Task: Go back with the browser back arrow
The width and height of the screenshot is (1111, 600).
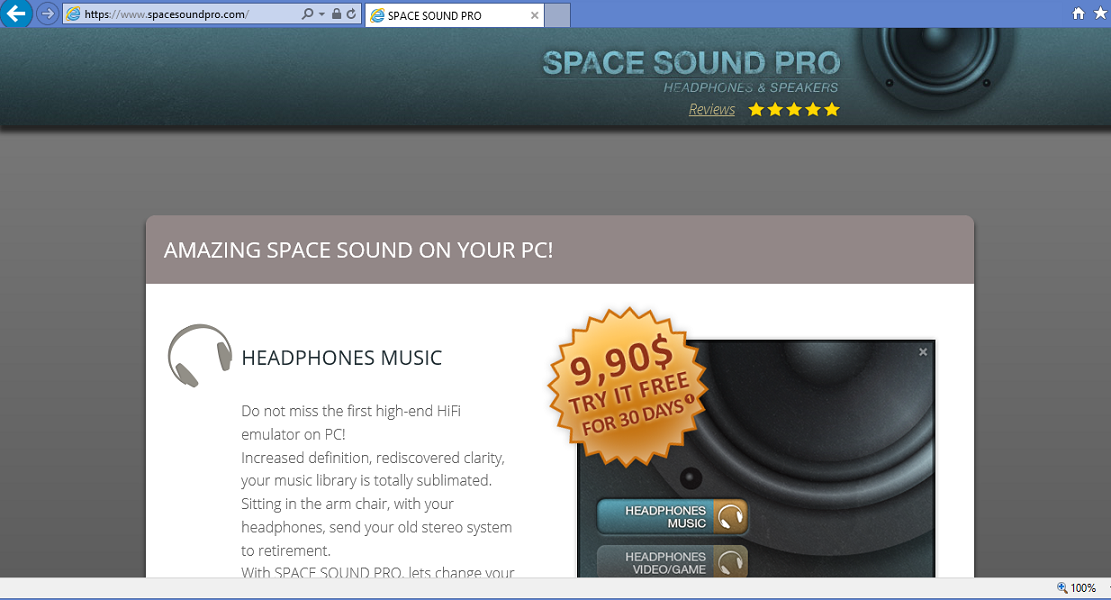Action: coord(16,13)
